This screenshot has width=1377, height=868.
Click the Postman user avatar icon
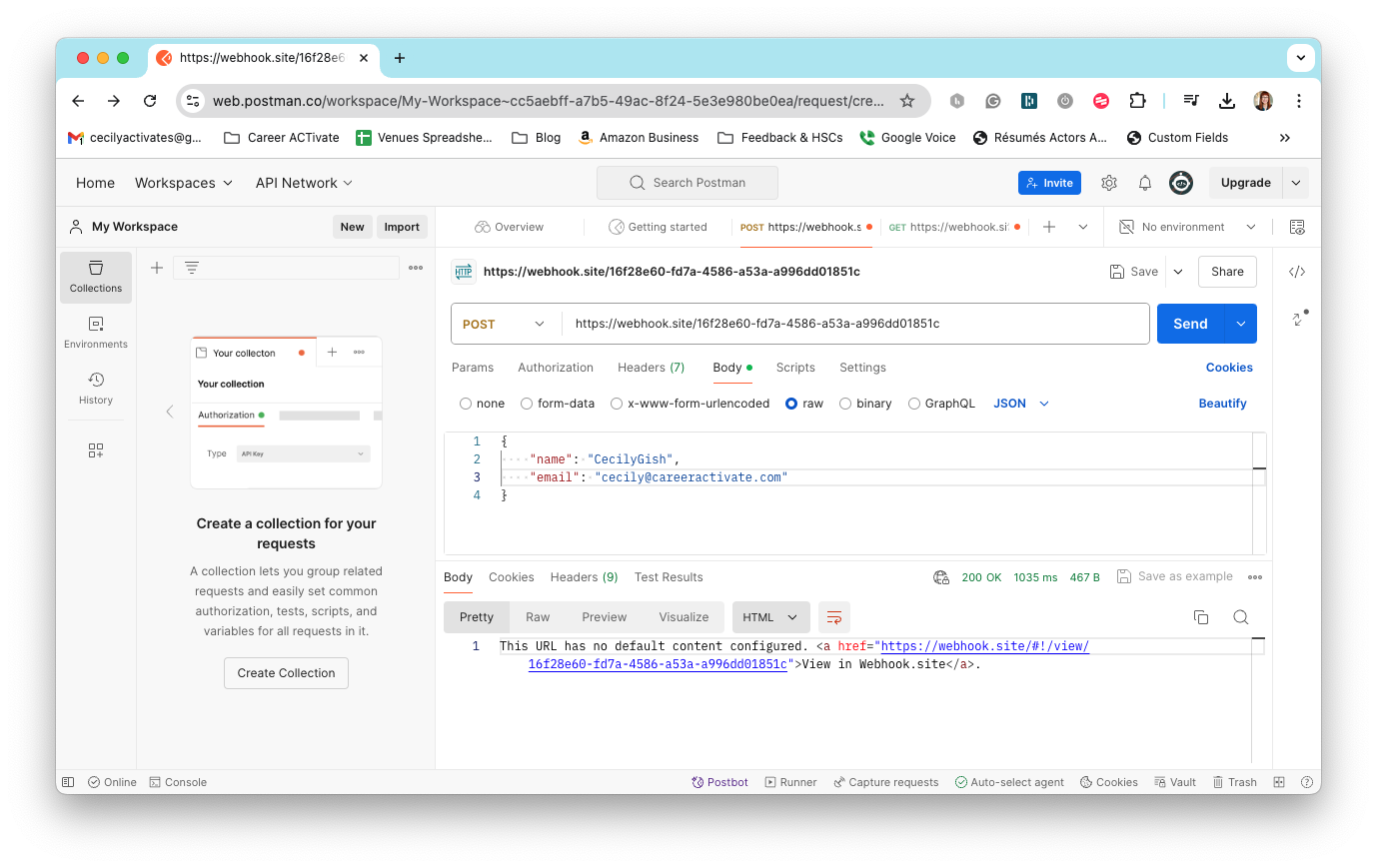[x=1181, y=183]
